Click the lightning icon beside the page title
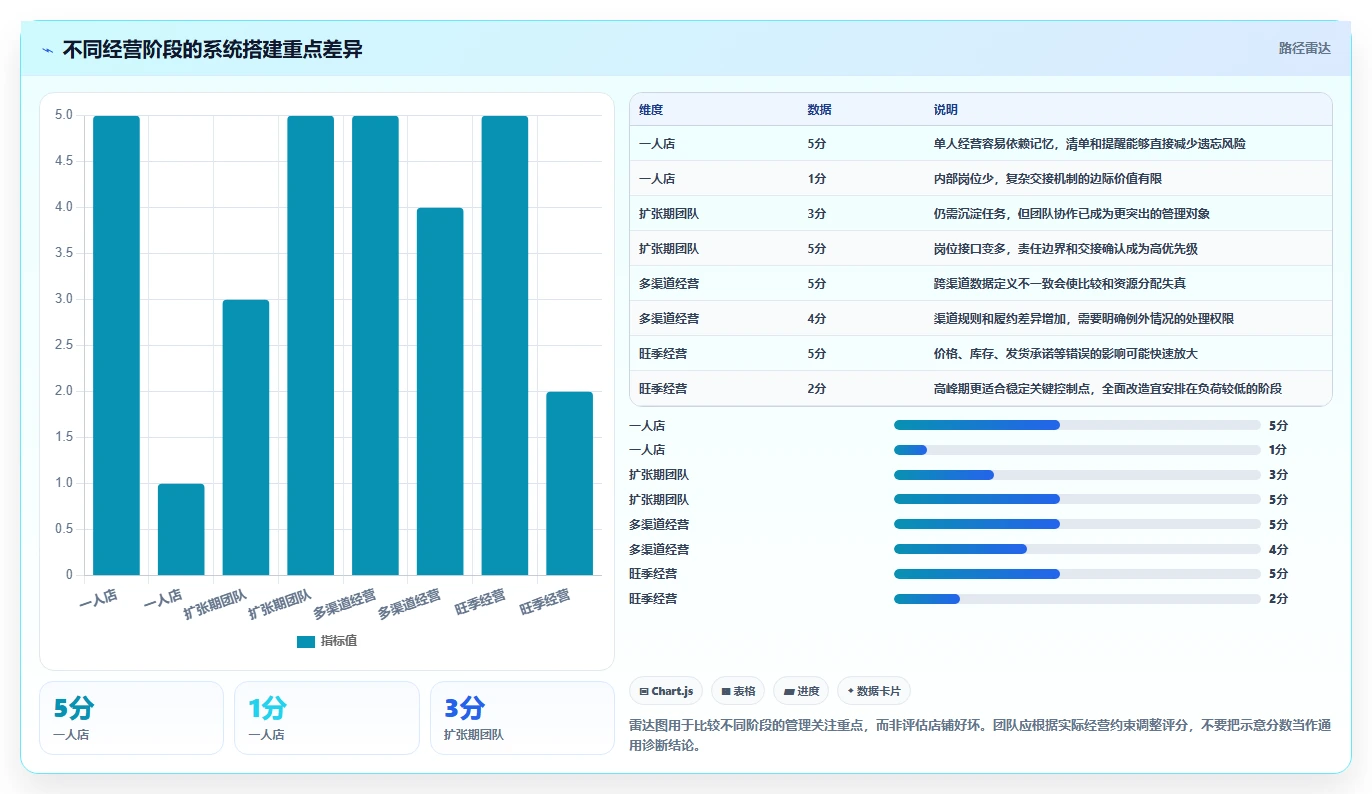Screen dimensions: 1372x794 pyautogui.click(x=47, y=50)
